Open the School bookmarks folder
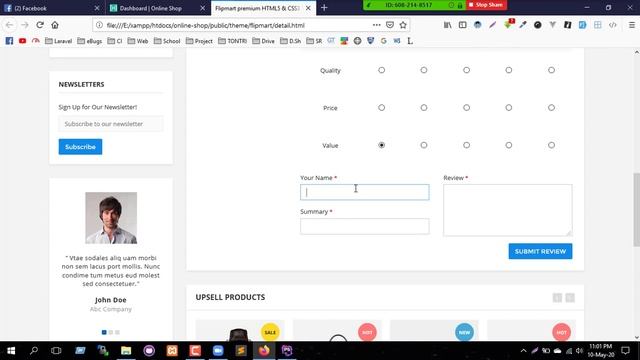Image resolution: width=640 pixels, height=360 pixels. coord(167,41)
